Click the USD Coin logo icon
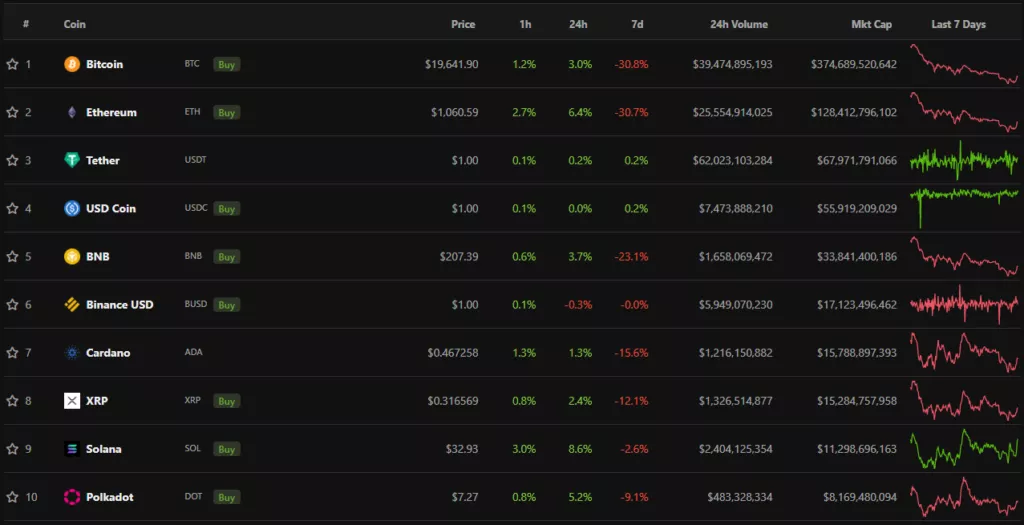This screenshot has width=1024, height=525. 72,208
